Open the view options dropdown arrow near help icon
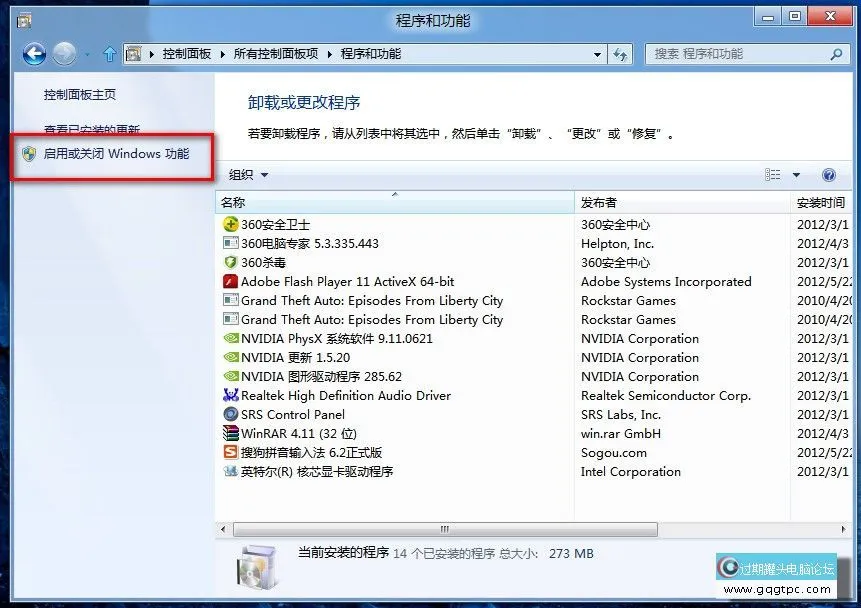 pos(797,174)
